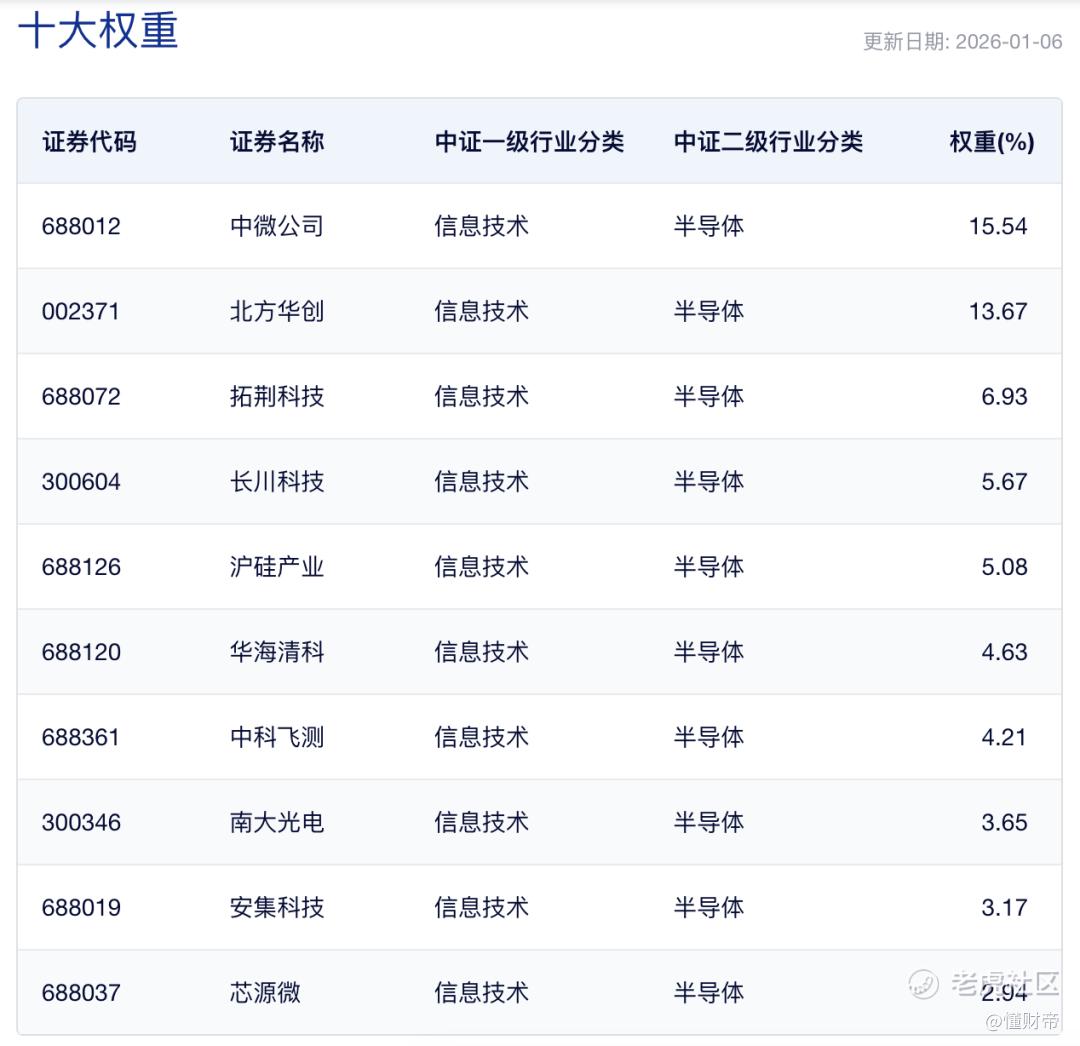Click weight value 3.65
Screen dimensions: 1080x1046
point(1004,822)
